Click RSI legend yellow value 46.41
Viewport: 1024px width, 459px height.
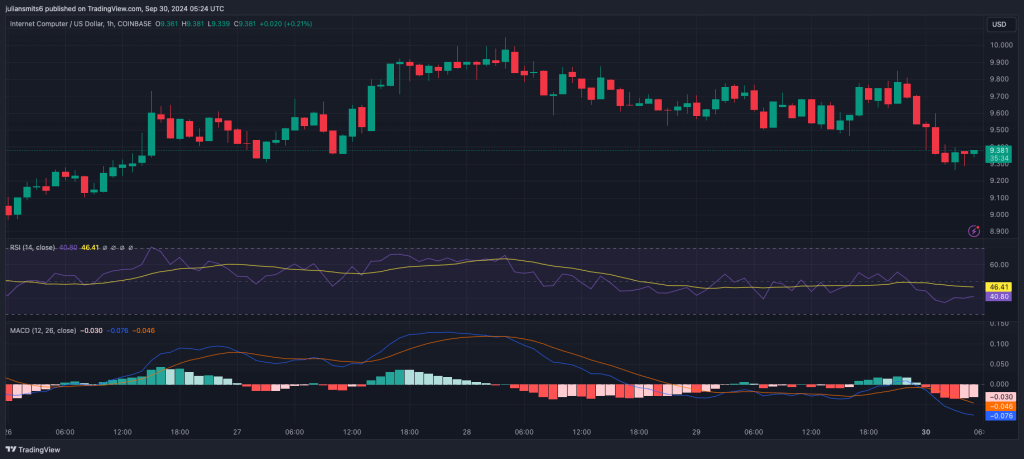tap(90, 247)
